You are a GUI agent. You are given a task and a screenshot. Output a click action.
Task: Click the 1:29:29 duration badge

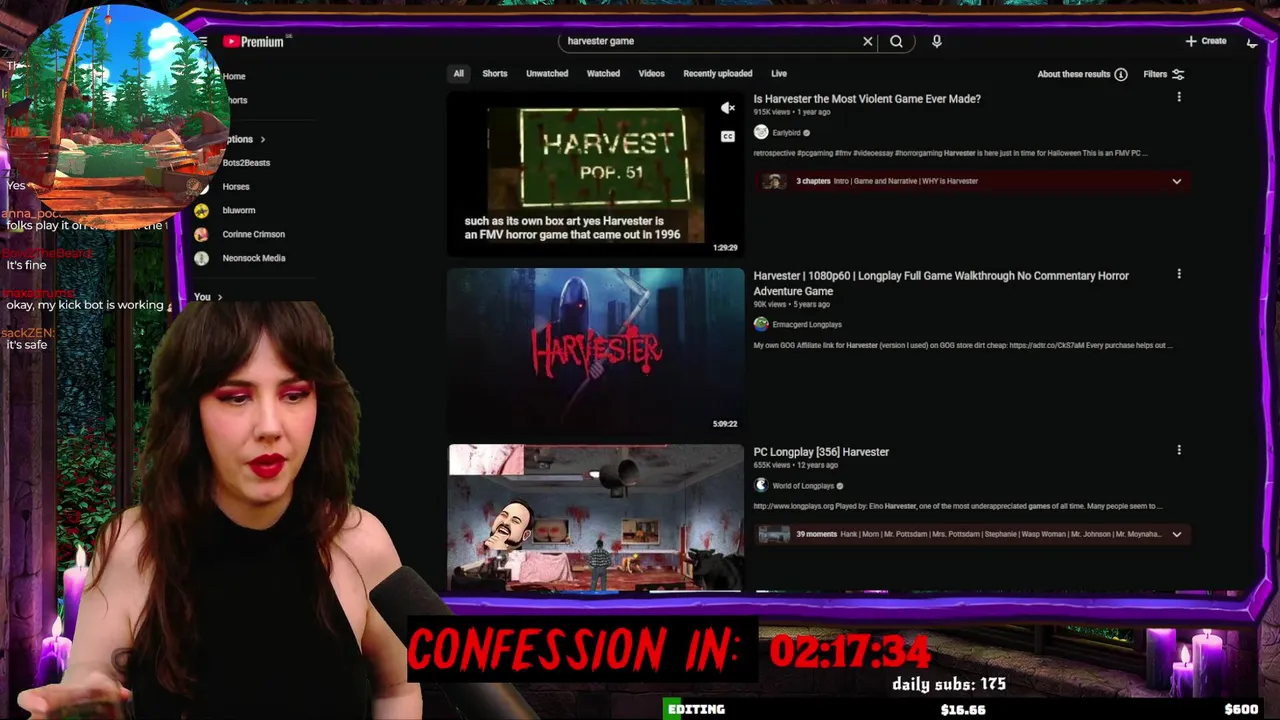(725, 247)
